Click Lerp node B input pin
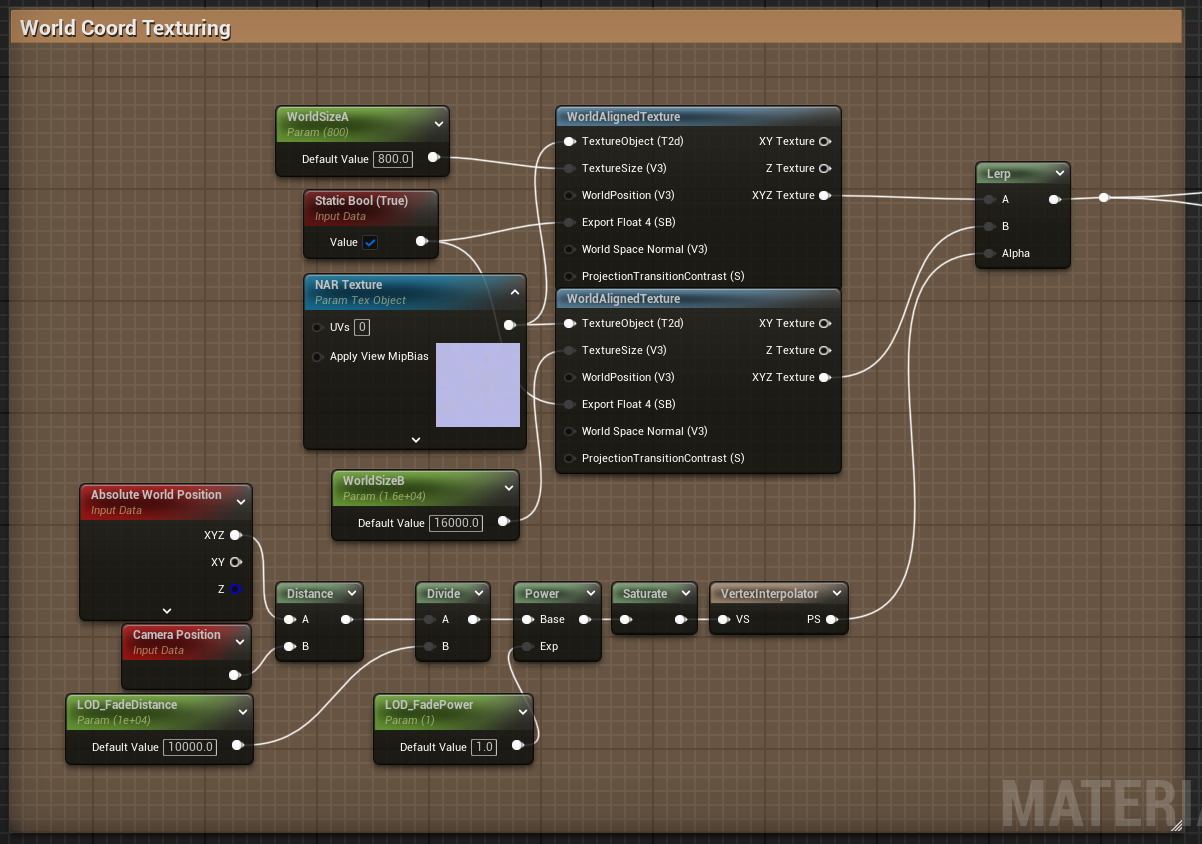The width and height of the screenshot is (1202, 844). point(988,226)
